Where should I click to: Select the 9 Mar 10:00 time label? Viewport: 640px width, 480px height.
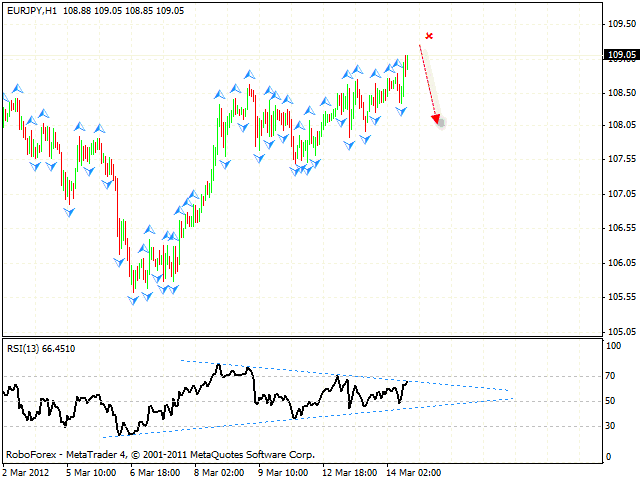click(284, 471)
